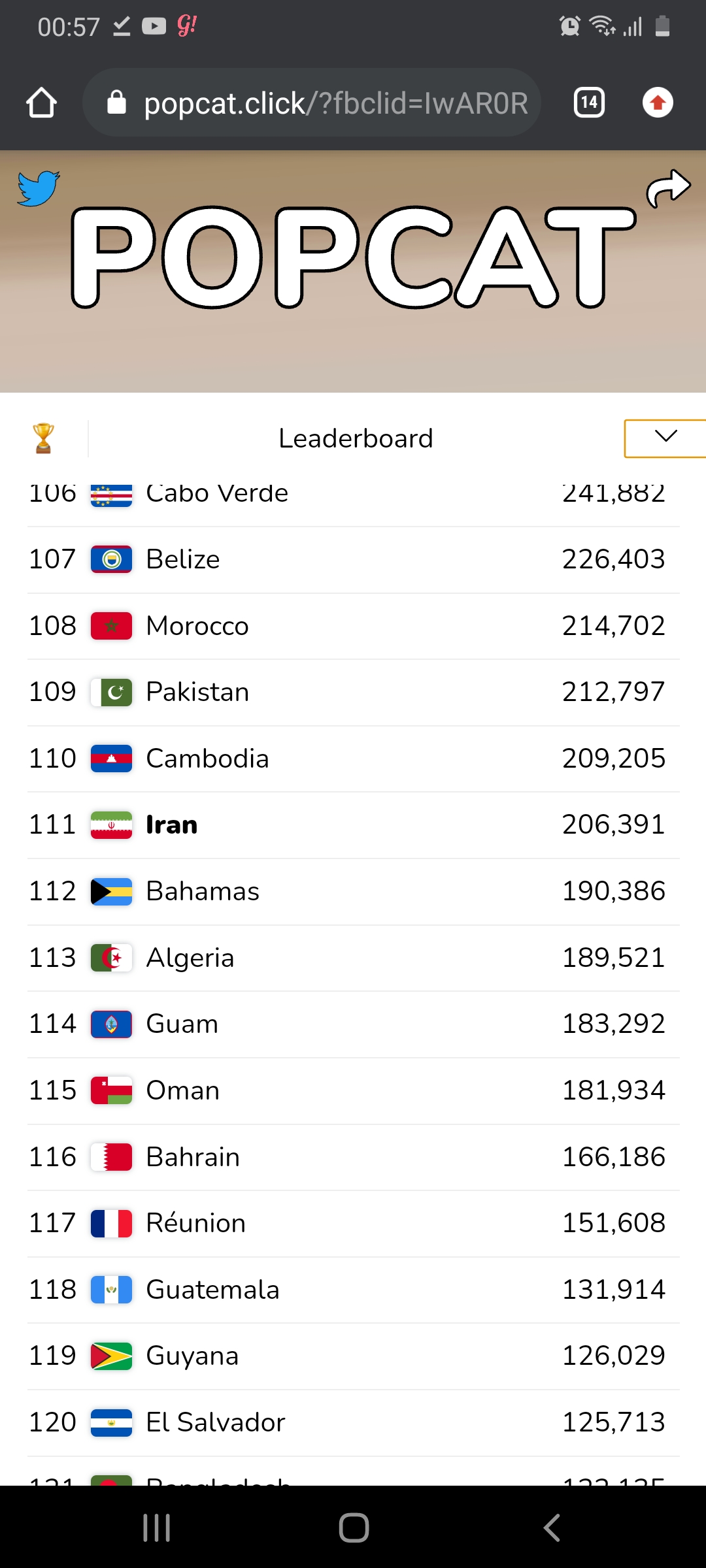Open the Android recent apps button
Viewport: 706px width, 1568px height.
[x=157, y=1527]
